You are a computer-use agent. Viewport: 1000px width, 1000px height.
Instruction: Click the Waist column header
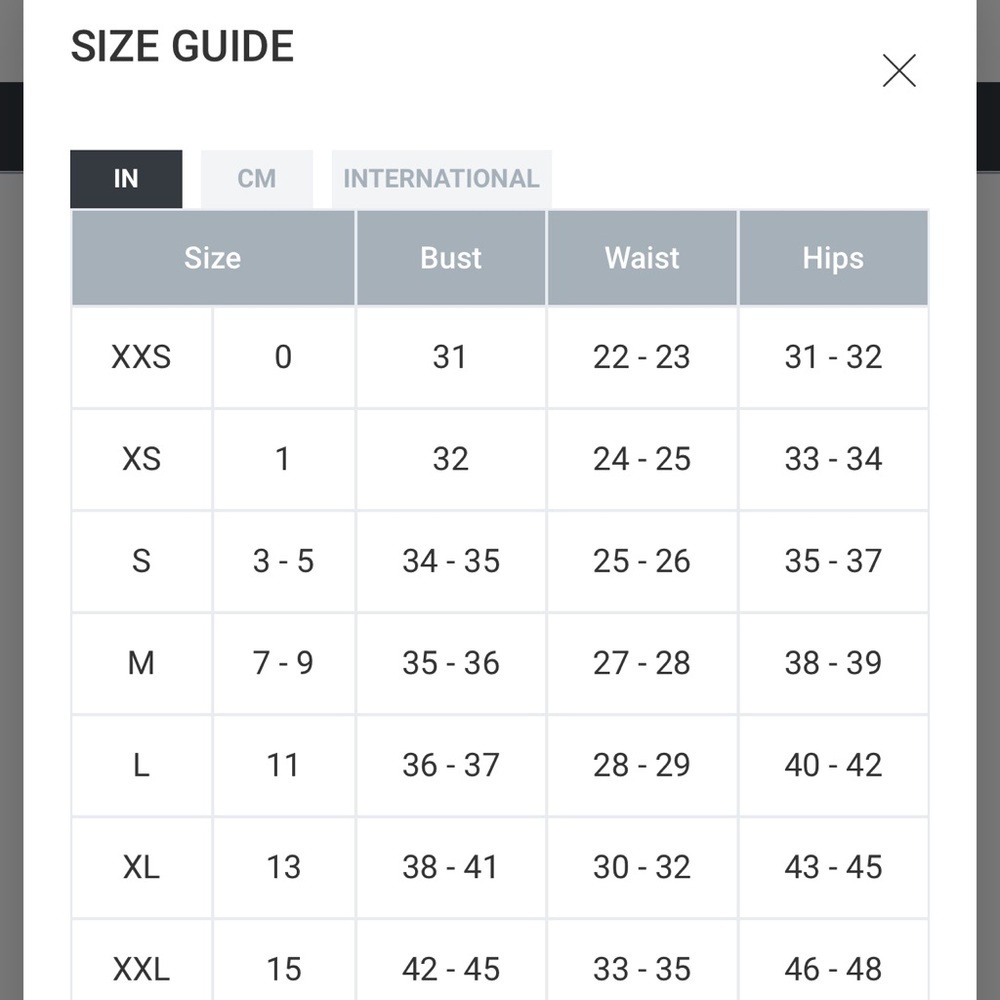[642, 258]
